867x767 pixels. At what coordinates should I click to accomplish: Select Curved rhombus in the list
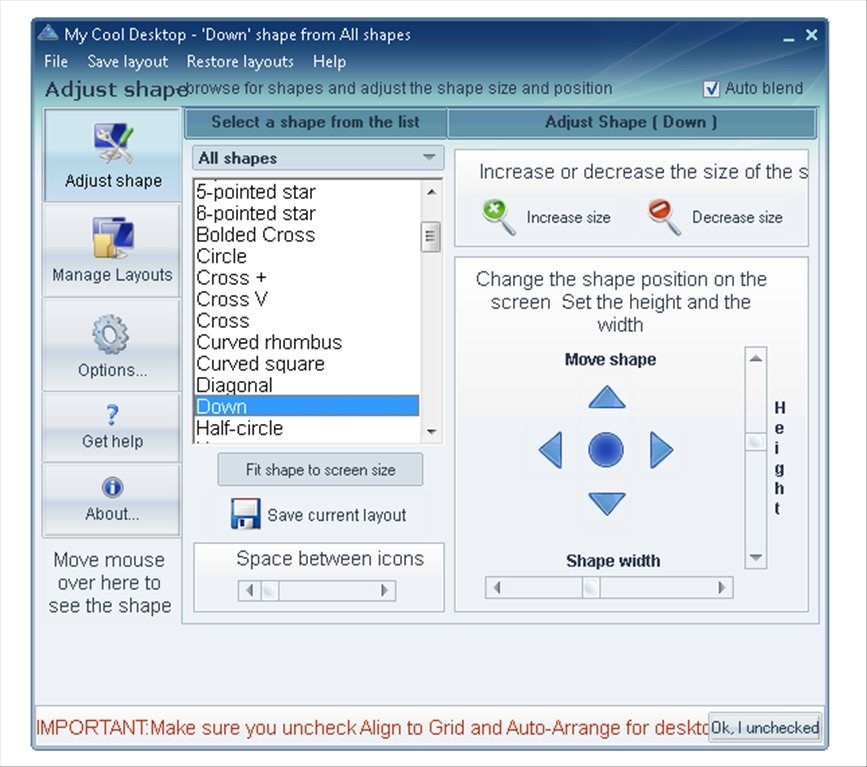pos(307,342)
